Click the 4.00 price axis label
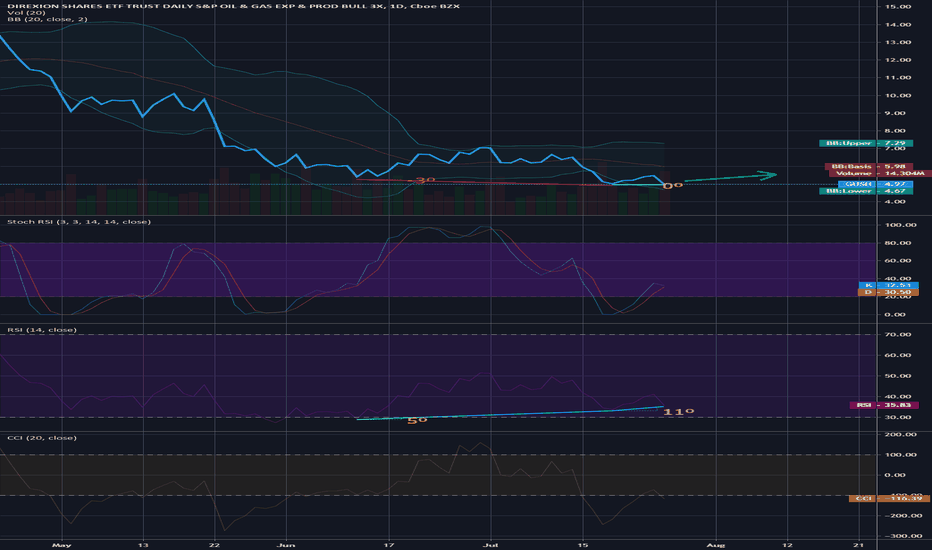Screen dimensions: 932x550 (x=895, y=202)
